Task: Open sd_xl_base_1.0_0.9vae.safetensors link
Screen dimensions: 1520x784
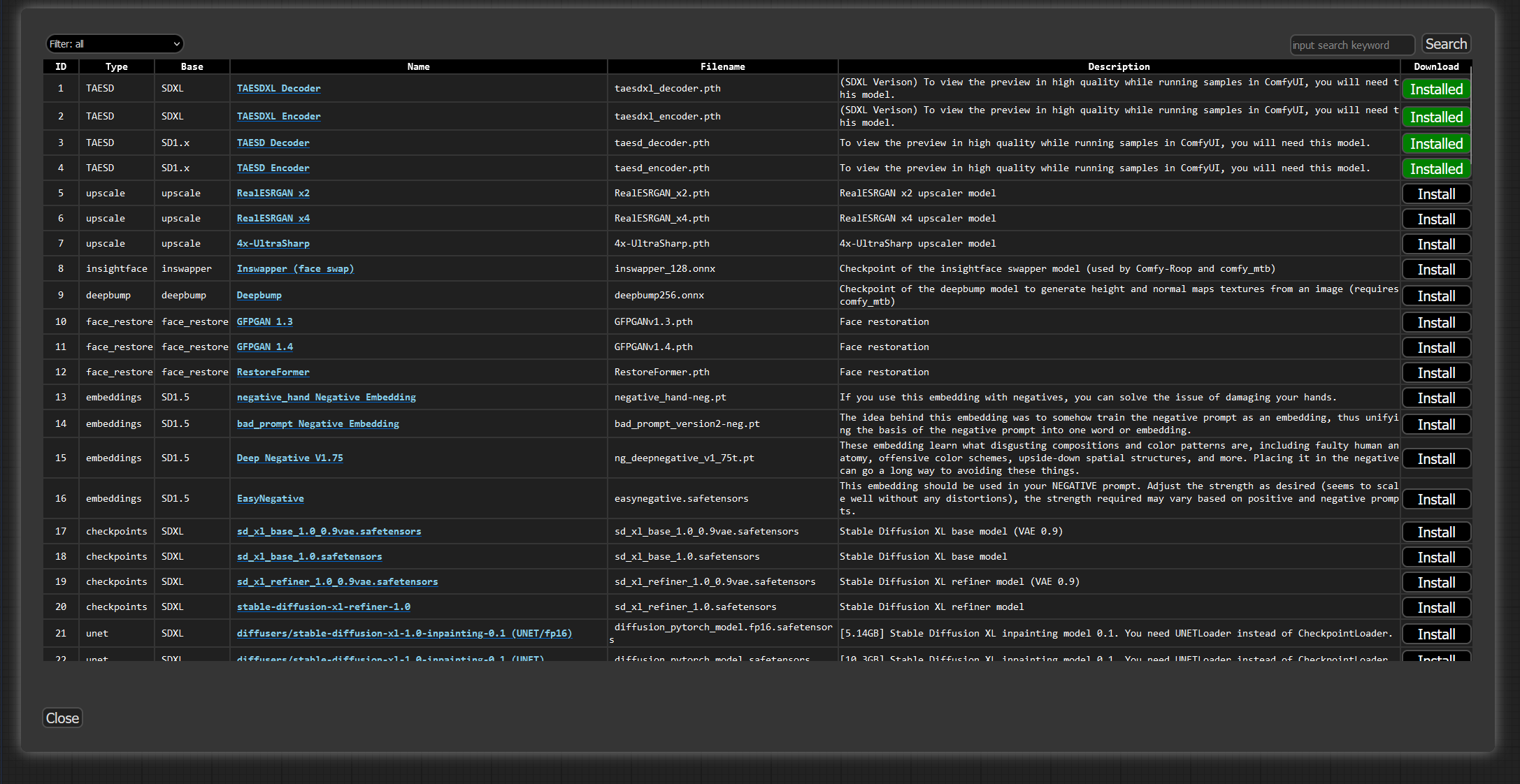Action: pos(329,531)
